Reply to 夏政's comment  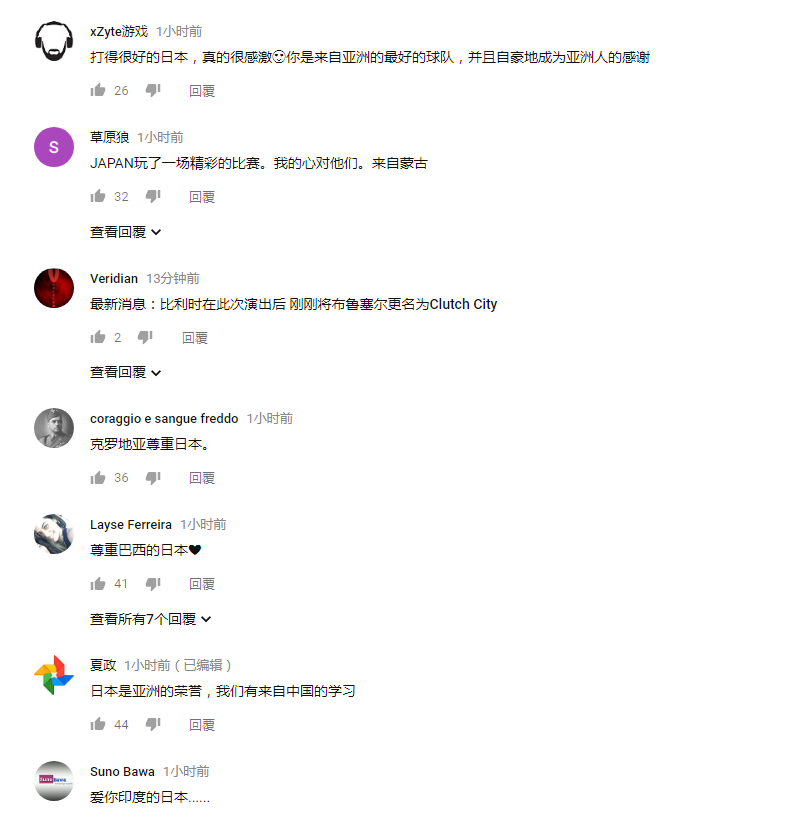click(202, 725)
